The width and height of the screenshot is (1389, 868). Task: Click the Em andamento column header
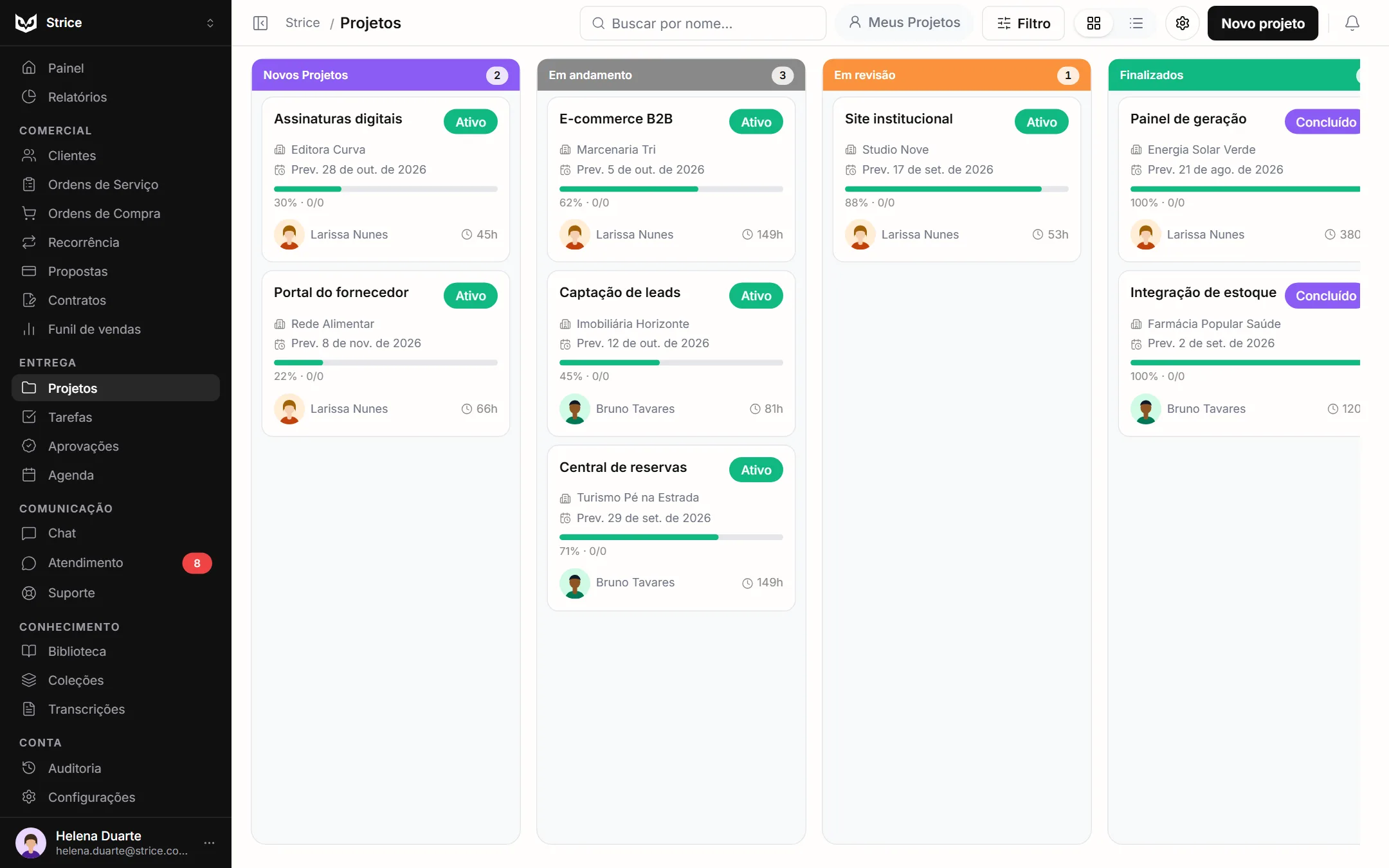[671, 75]
